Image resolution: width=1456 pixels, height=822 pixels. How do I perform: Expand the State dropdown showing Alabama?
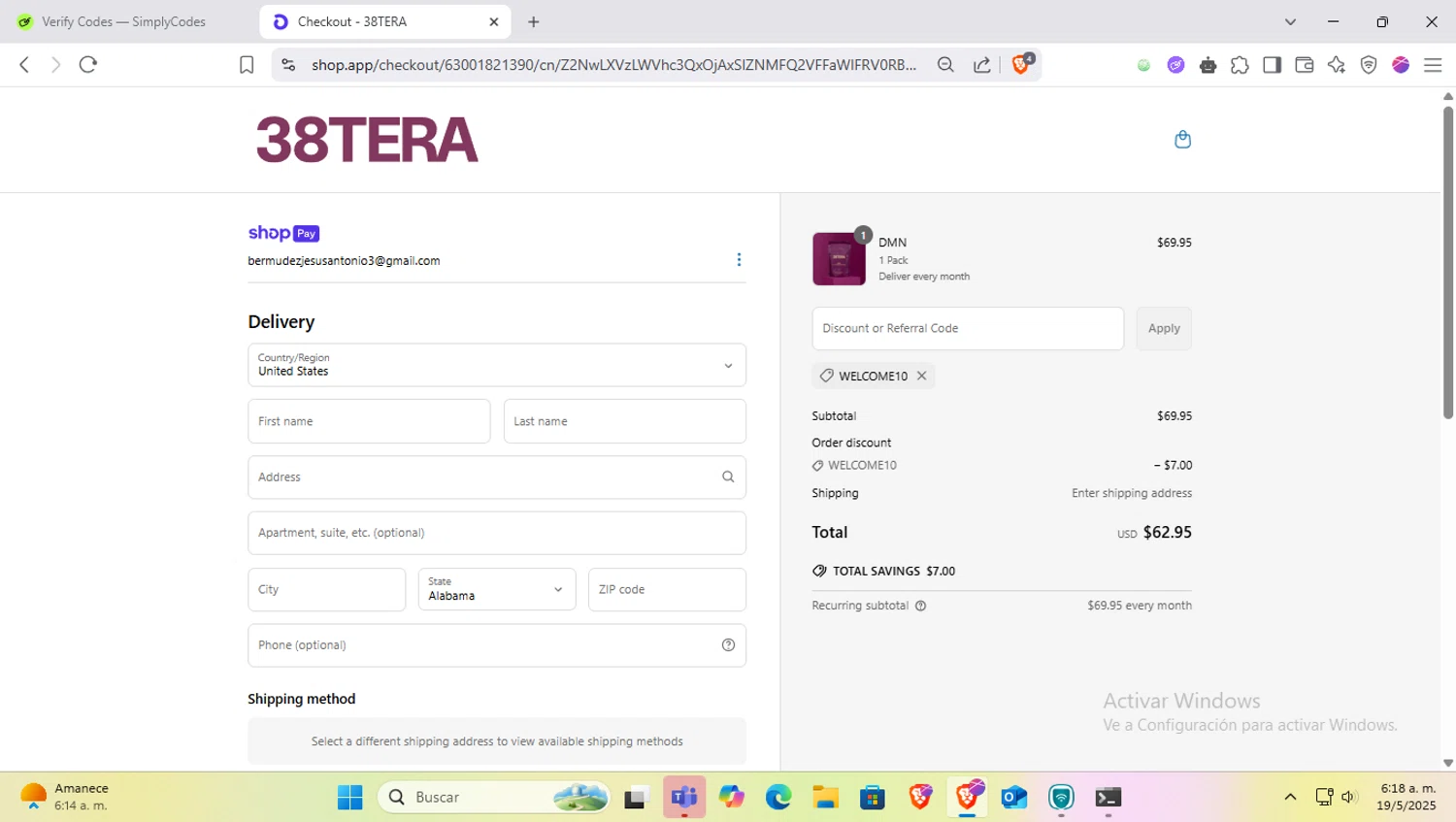click(497, 589)
